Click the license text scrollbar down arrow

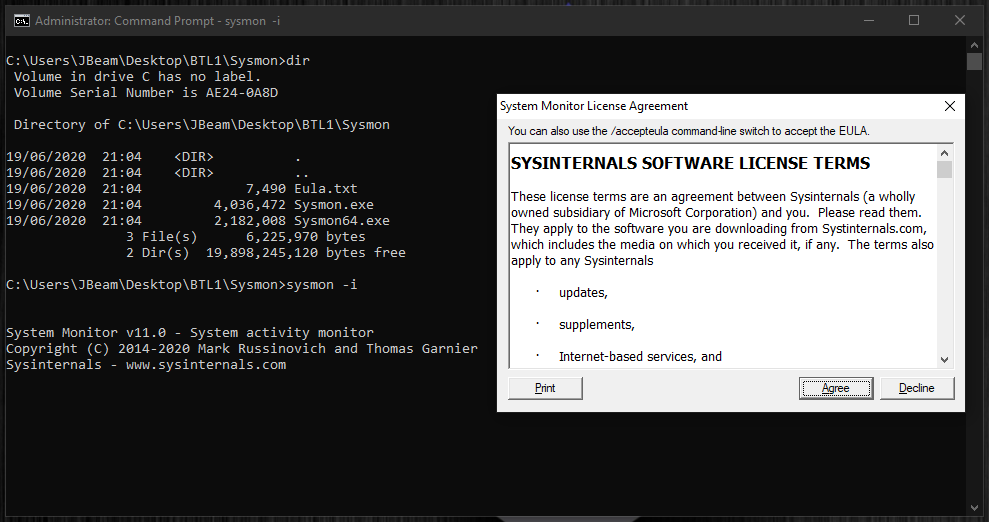pyautogui.click(x=944, y=360)
